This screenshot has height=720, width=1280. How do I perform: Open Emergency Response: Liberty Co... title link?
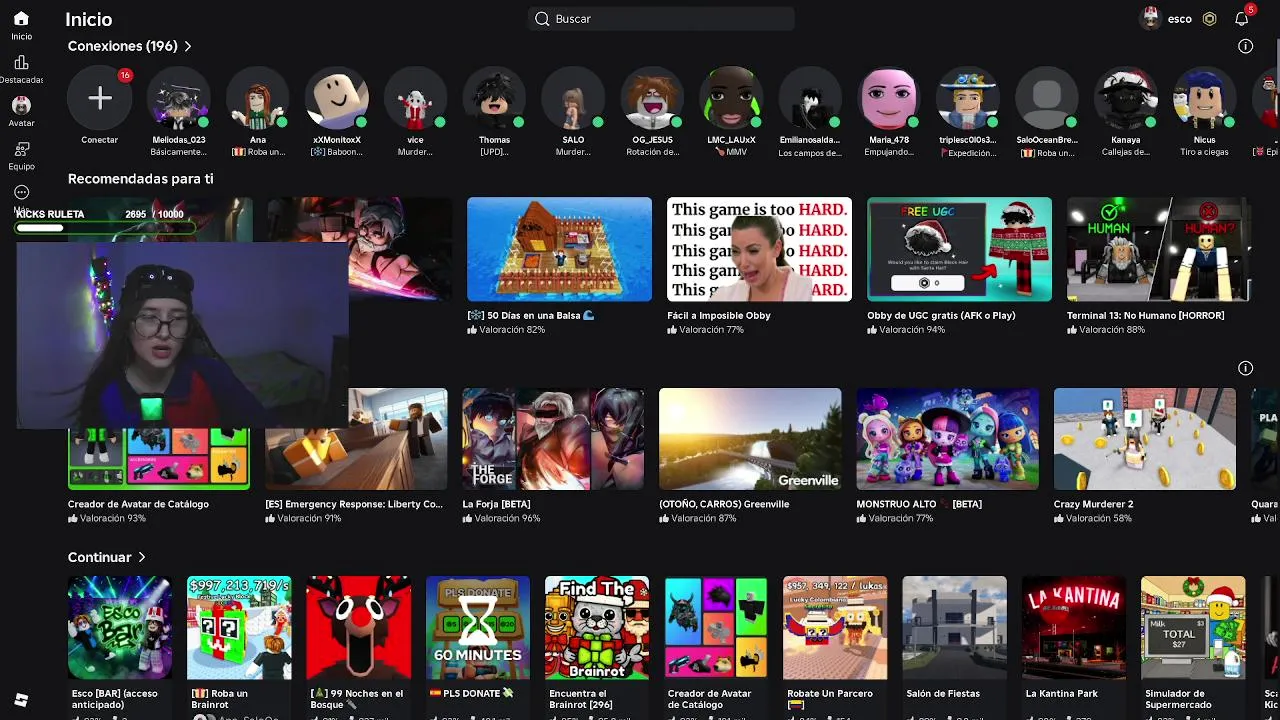[x=354, y=504]
